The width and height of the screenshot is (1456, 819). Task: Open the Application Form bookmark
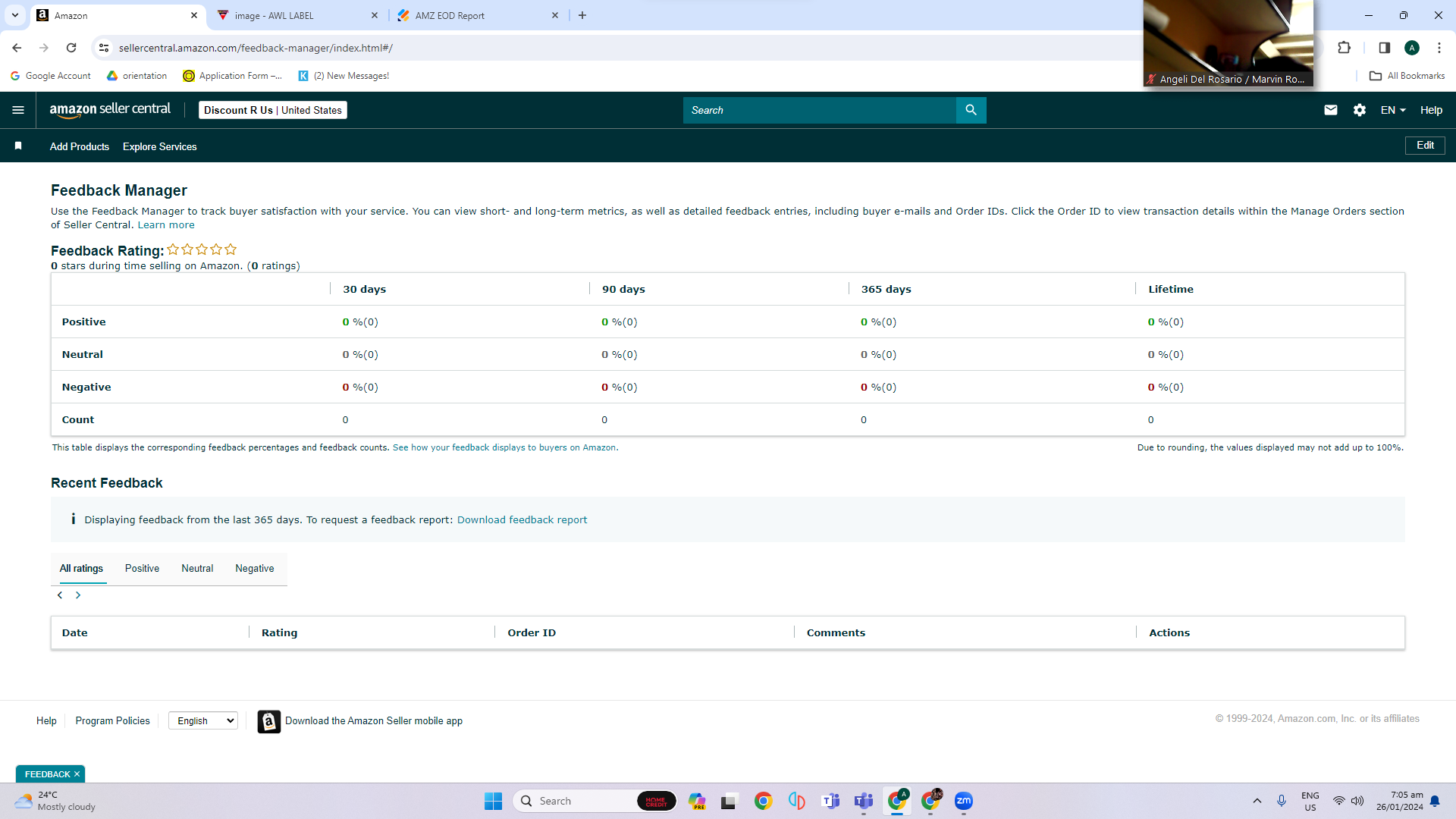pyautogui.click(x=233, y=76)
